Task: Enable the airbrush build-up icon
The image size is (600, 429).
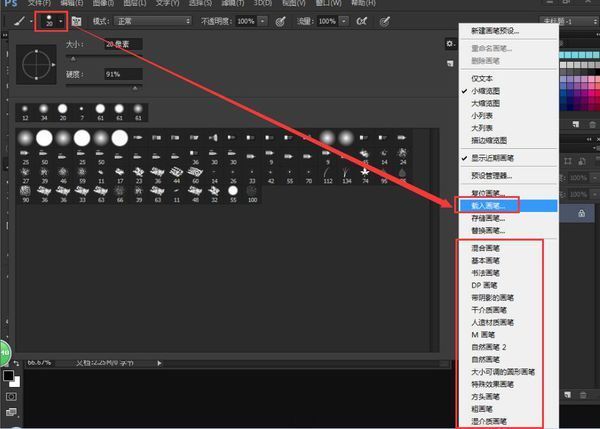Action: (x=363, y=20)
